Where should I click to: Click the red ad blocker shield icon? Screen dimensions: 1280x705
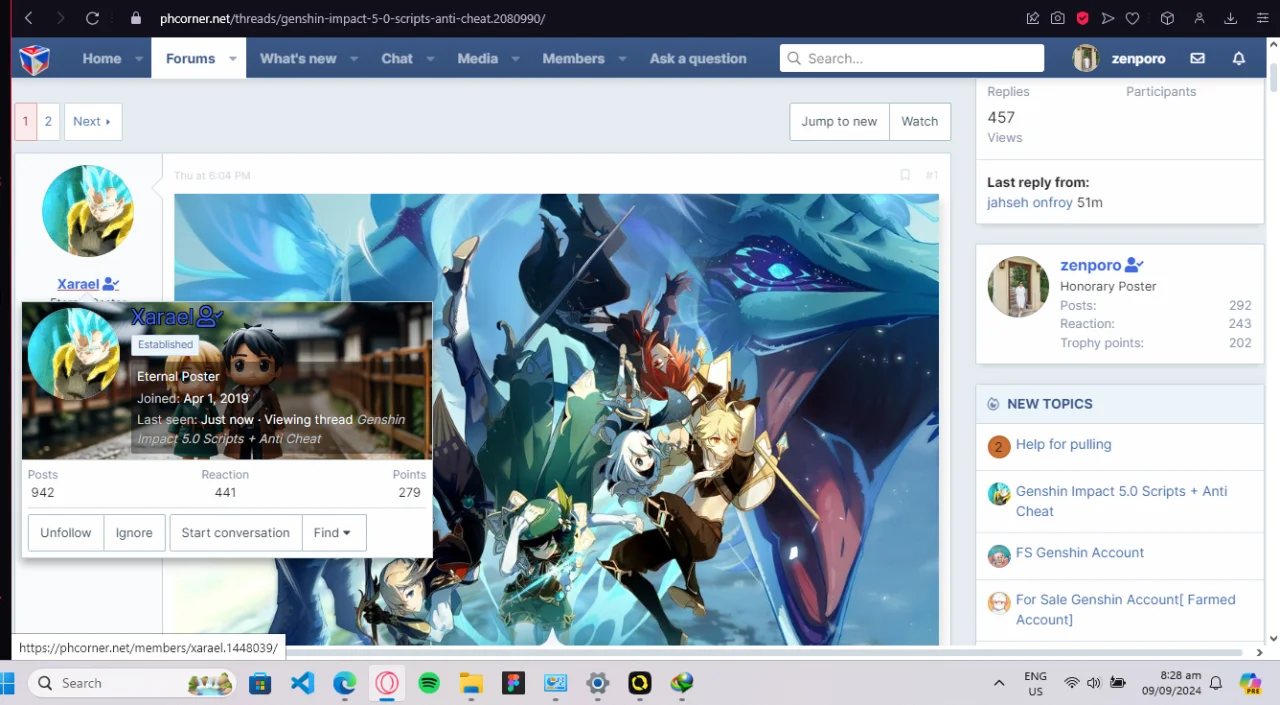(1083, 18)
